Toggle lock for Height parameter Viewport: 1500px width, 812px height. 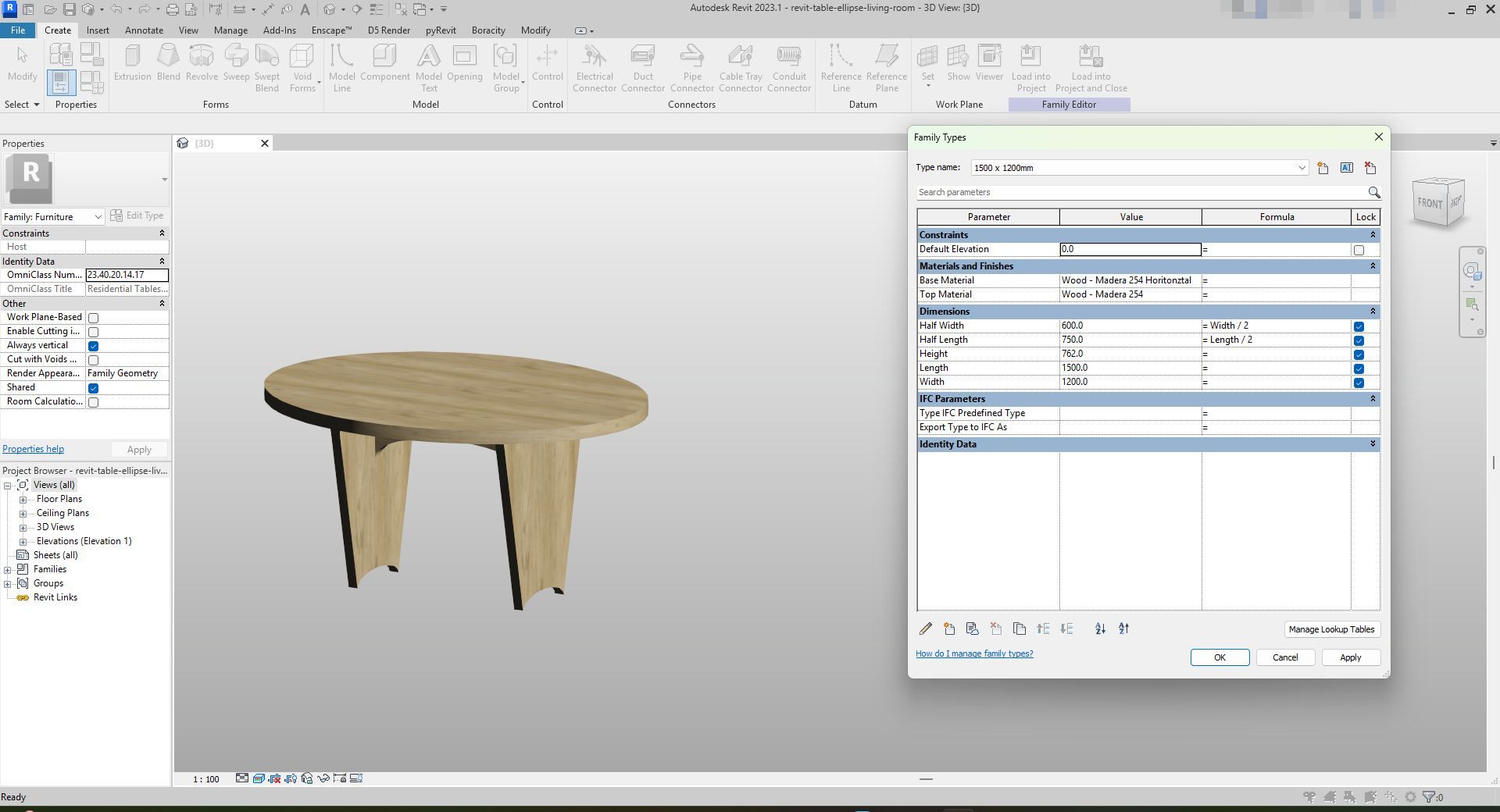tap(1359, 354)
